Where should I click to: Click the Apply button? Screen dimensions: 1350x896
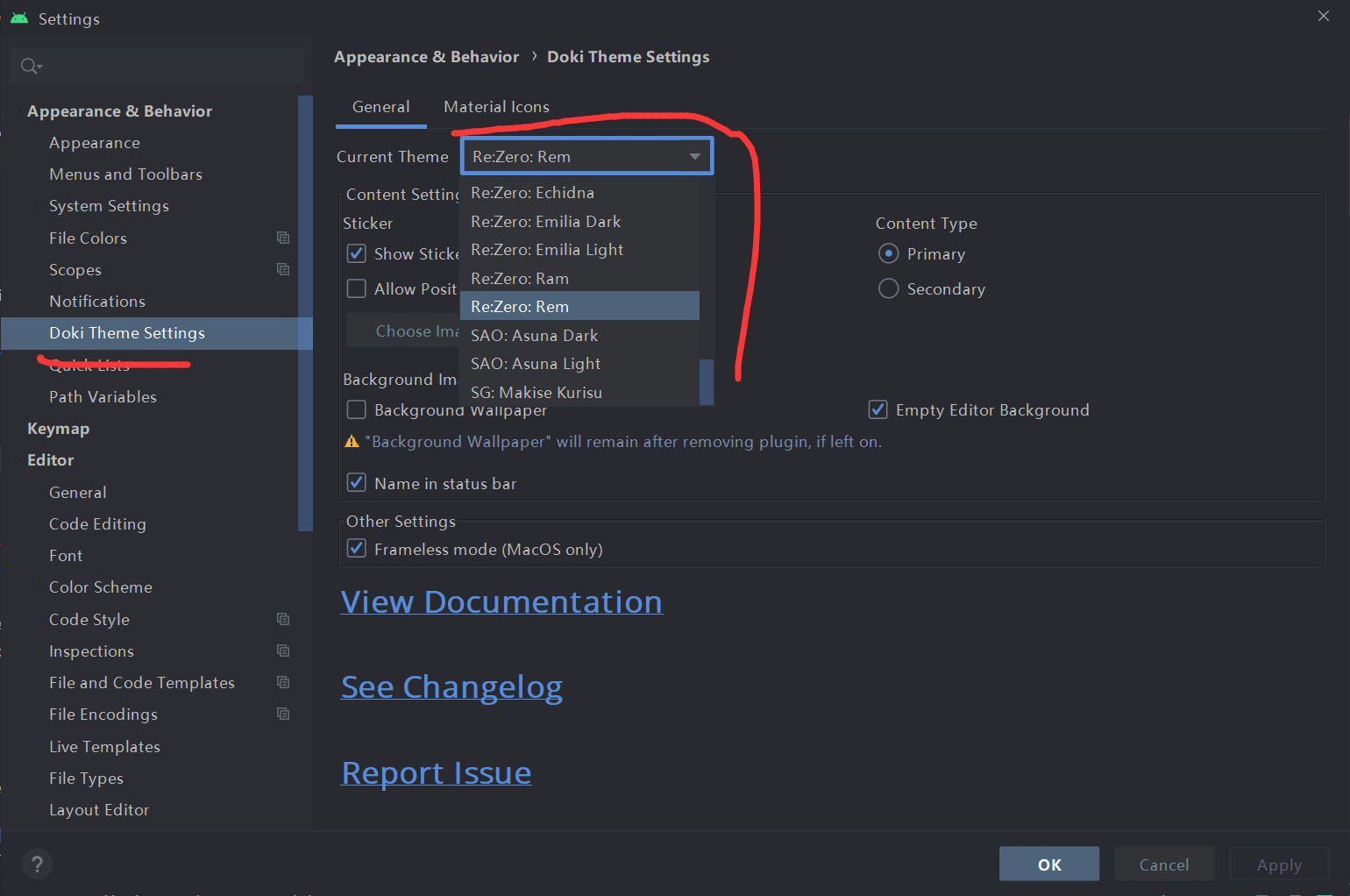tap(1279, 864)
